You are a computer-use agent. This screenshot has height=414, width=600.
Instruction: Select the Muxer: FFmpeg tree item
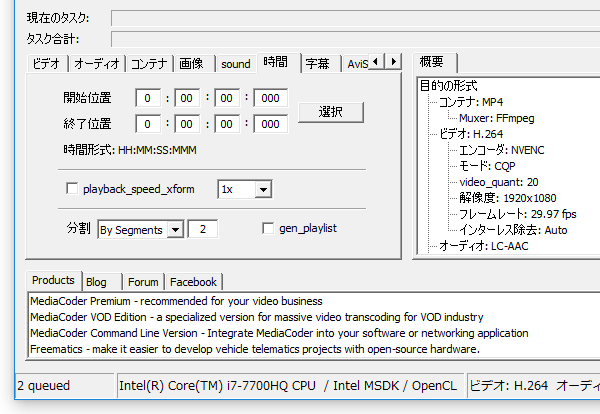pos(496,118)
